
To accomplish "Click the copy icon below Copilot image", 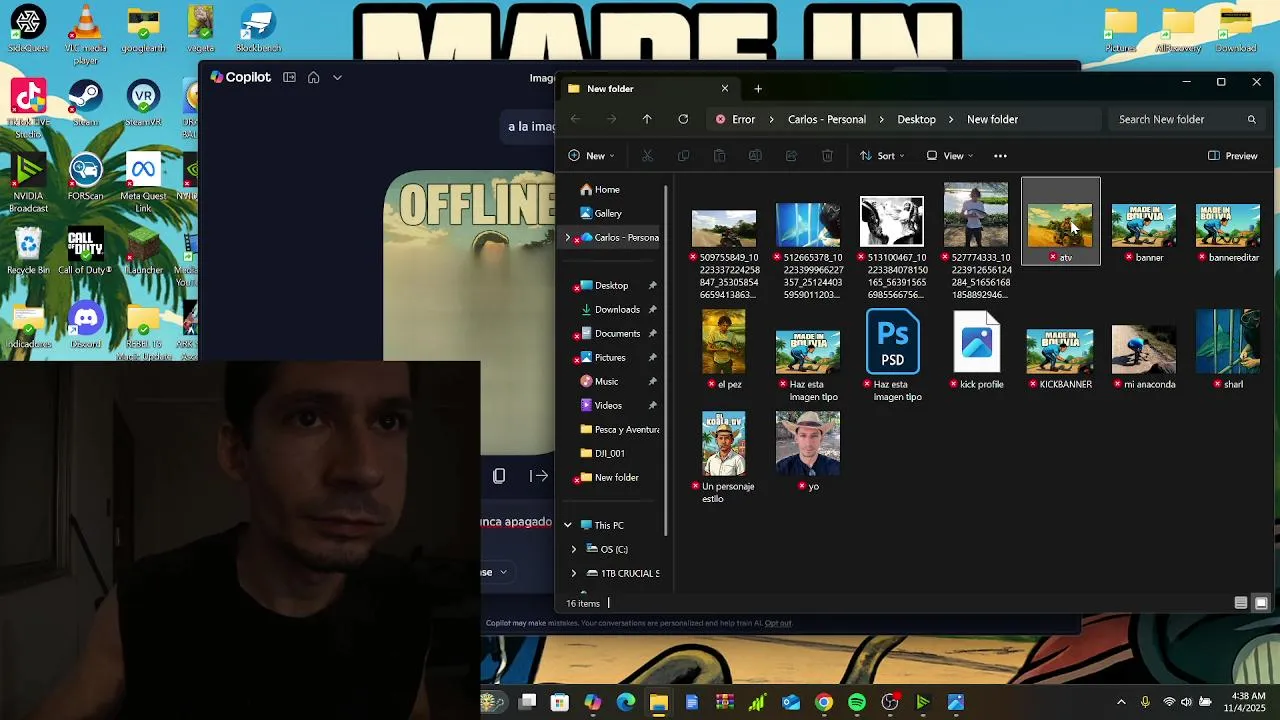I will click(x=499, y=476).
